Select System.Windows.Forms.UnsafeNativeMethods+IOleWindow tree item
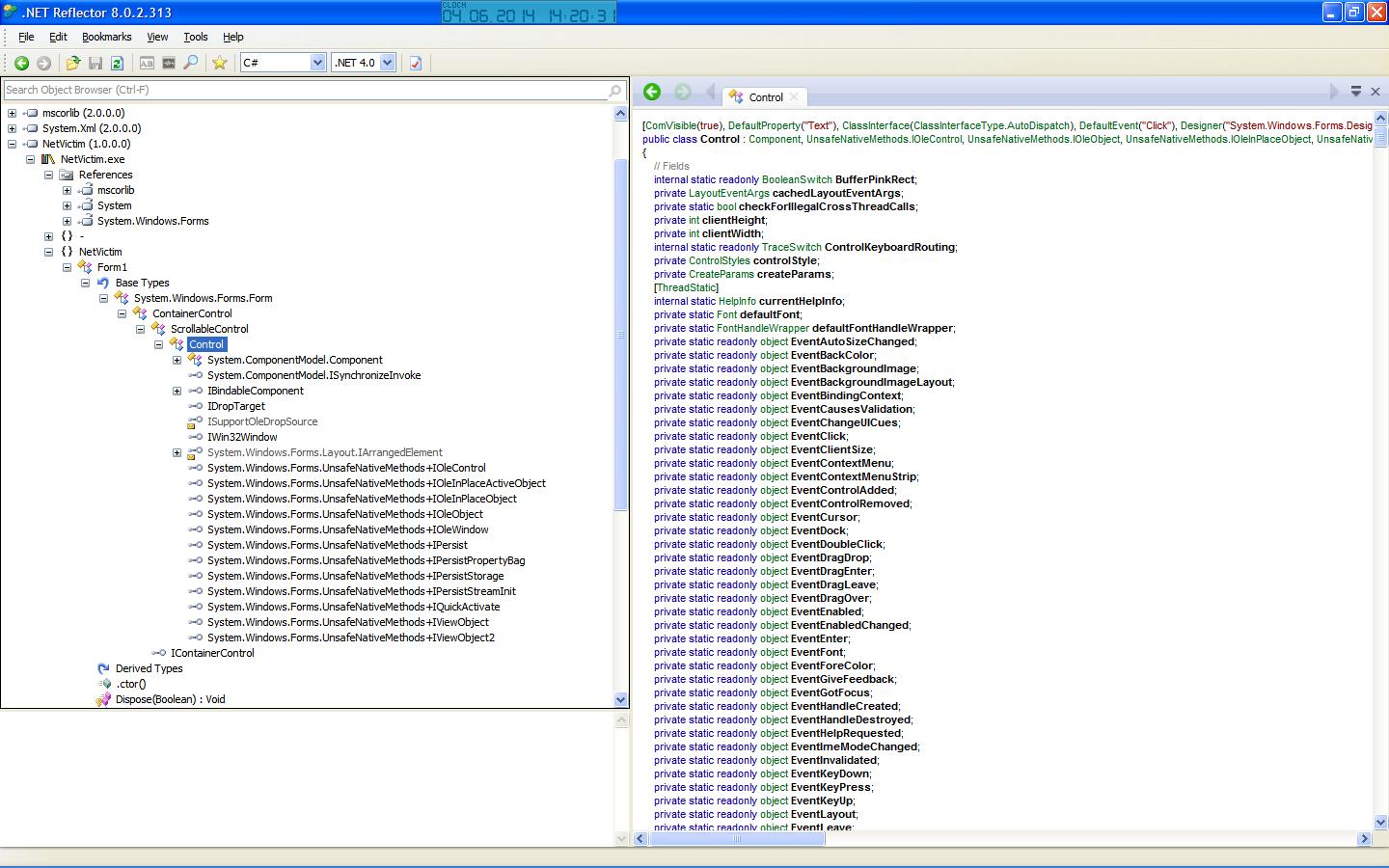The width and height of the screenshot is (1389, 868). (x=347, y=529)
